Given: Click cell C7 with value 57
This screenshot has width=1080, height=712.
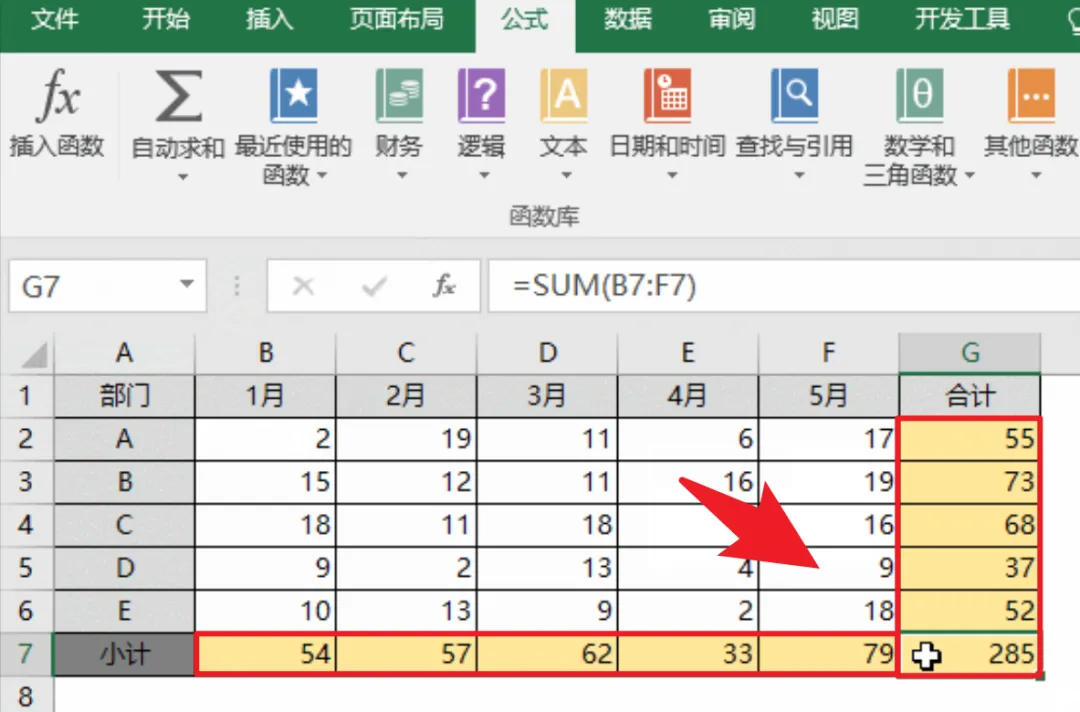Looking at the screenshot, I should click(x=406, y=653).
